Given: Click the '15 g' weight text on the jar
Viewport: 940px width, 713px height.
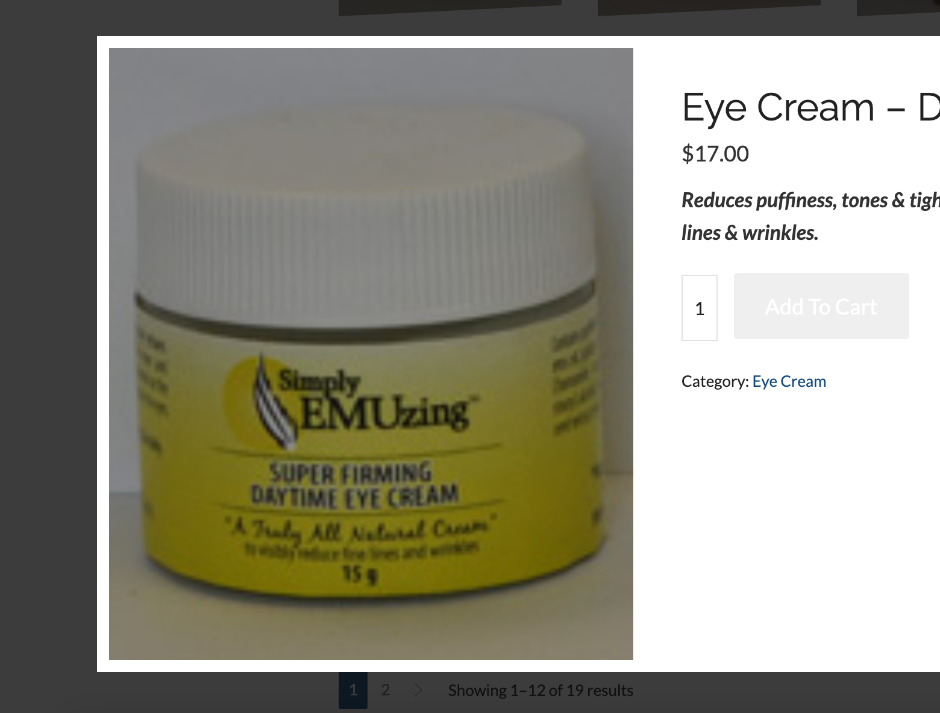Looking at the screenshot, I should coord(360,574).
